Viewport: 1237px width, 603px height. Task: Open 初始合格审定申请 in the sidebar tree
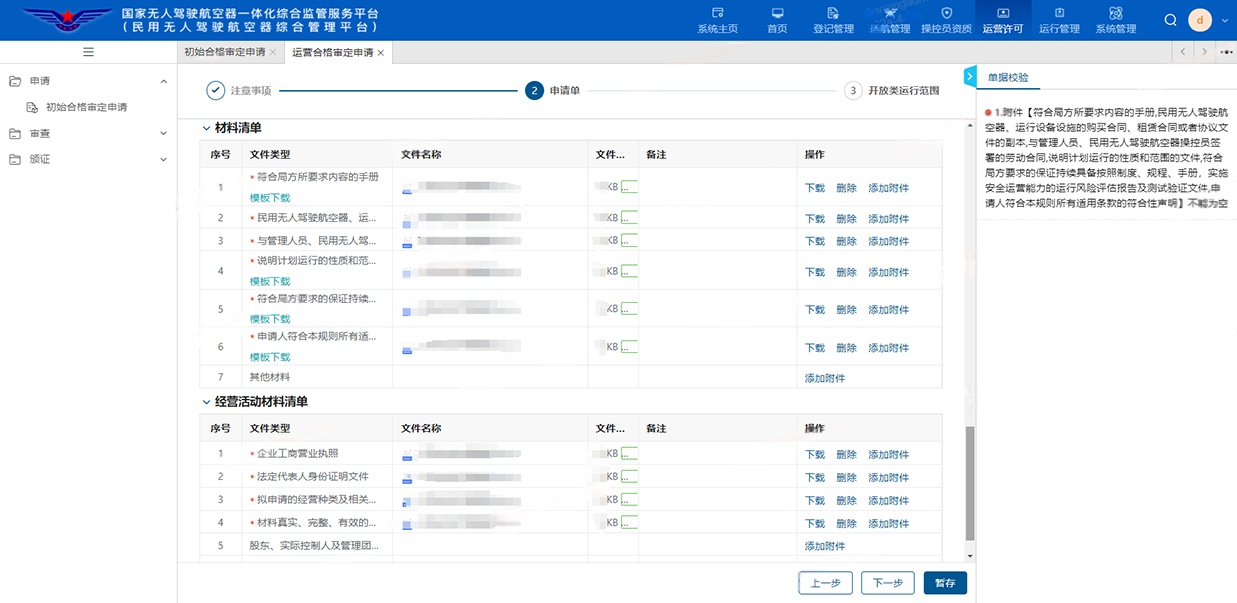click(86, 107)
